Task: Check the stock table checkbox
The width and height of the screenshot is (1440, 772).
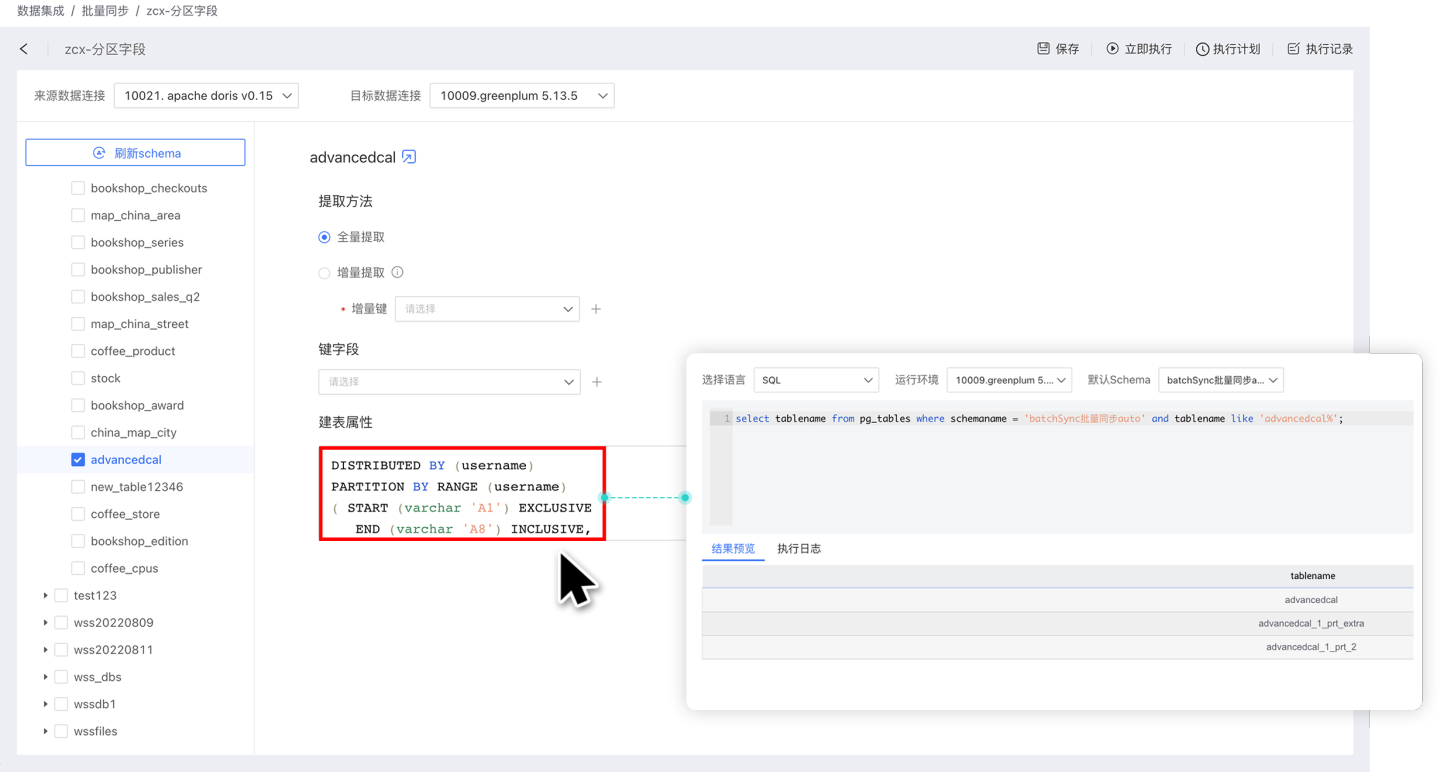Action: point(78,378)
